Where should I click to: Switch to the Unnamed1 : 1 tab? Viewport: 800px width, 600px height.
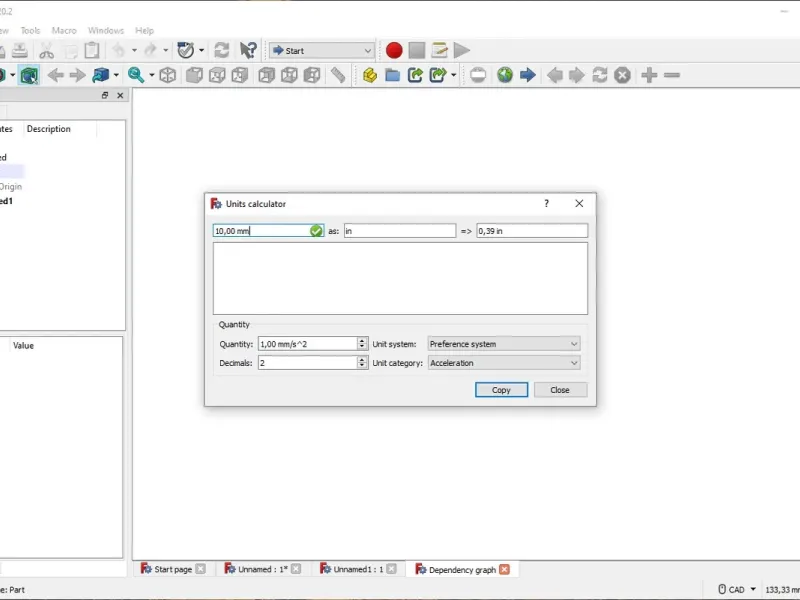pos(358,569)
